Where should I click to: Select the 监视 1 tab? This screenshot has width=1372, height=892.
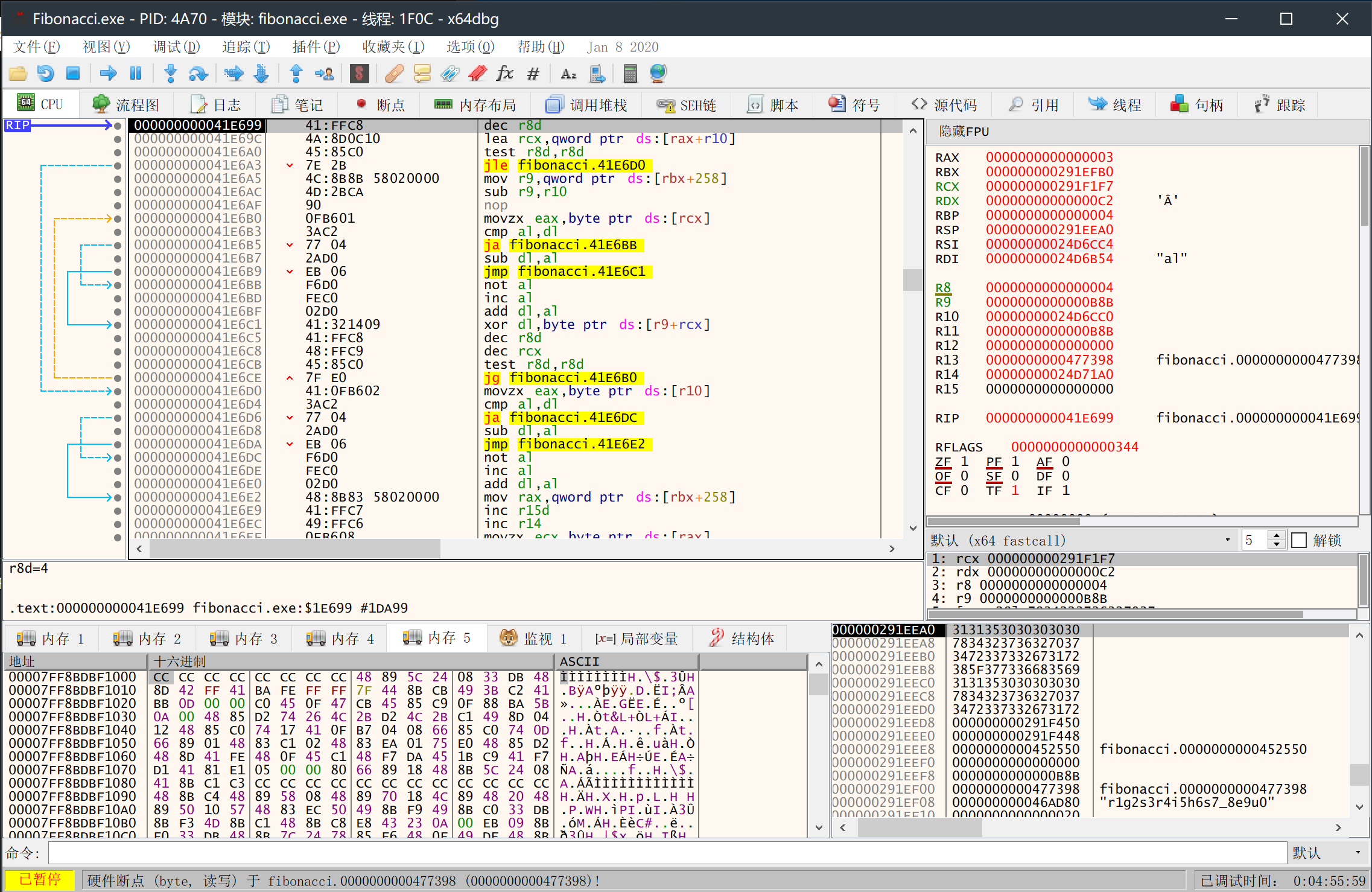pos(533,638)
